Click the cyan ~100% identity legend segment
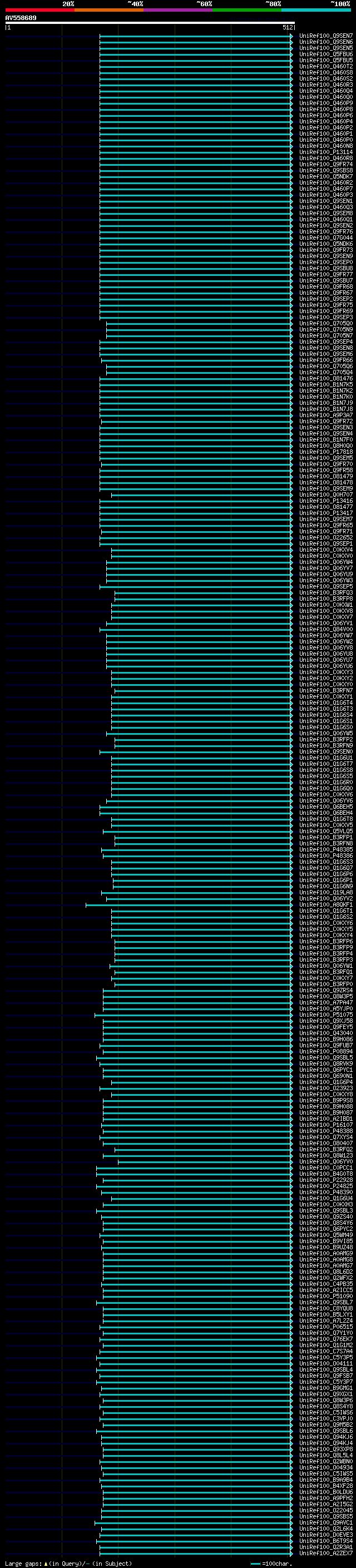The width and height of the screenshot is (356, 1568). click(316, 10)
